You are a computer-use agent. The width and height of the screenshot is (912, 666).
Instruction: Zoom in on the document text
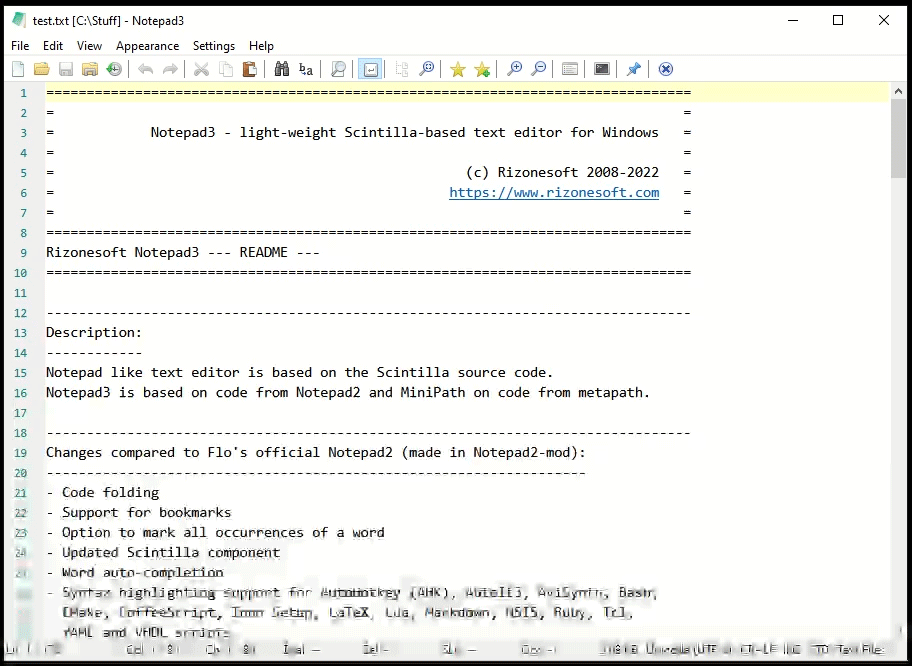(x=514, y=68)
